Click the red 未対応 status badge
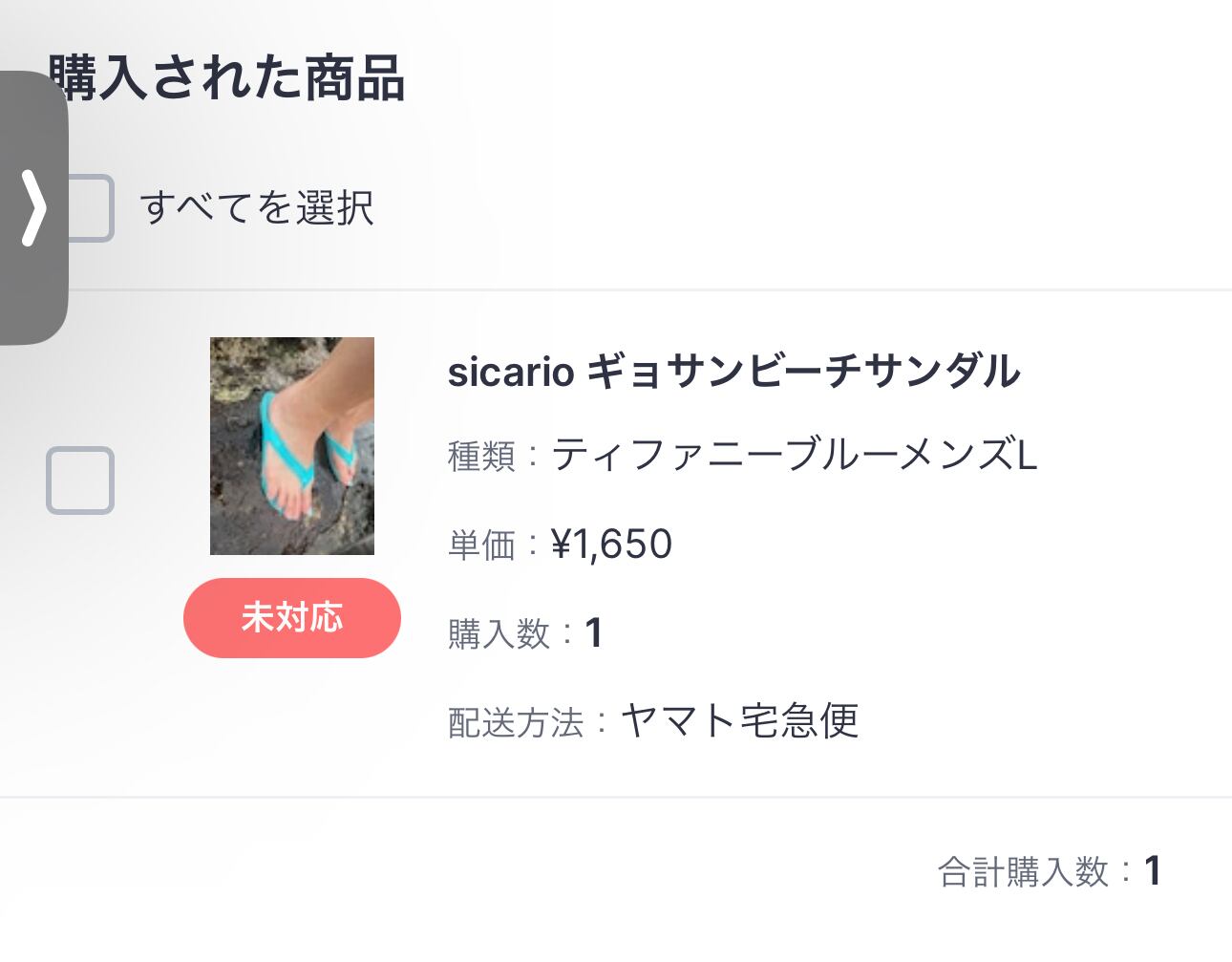 click(292, 618)
